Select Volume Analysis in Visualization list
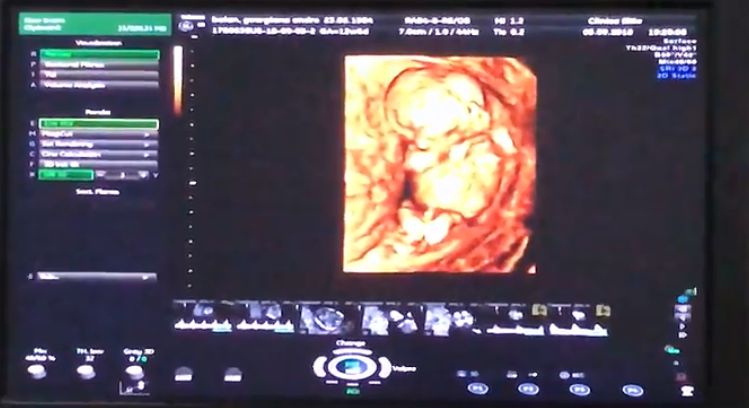 tap(99, 86)
